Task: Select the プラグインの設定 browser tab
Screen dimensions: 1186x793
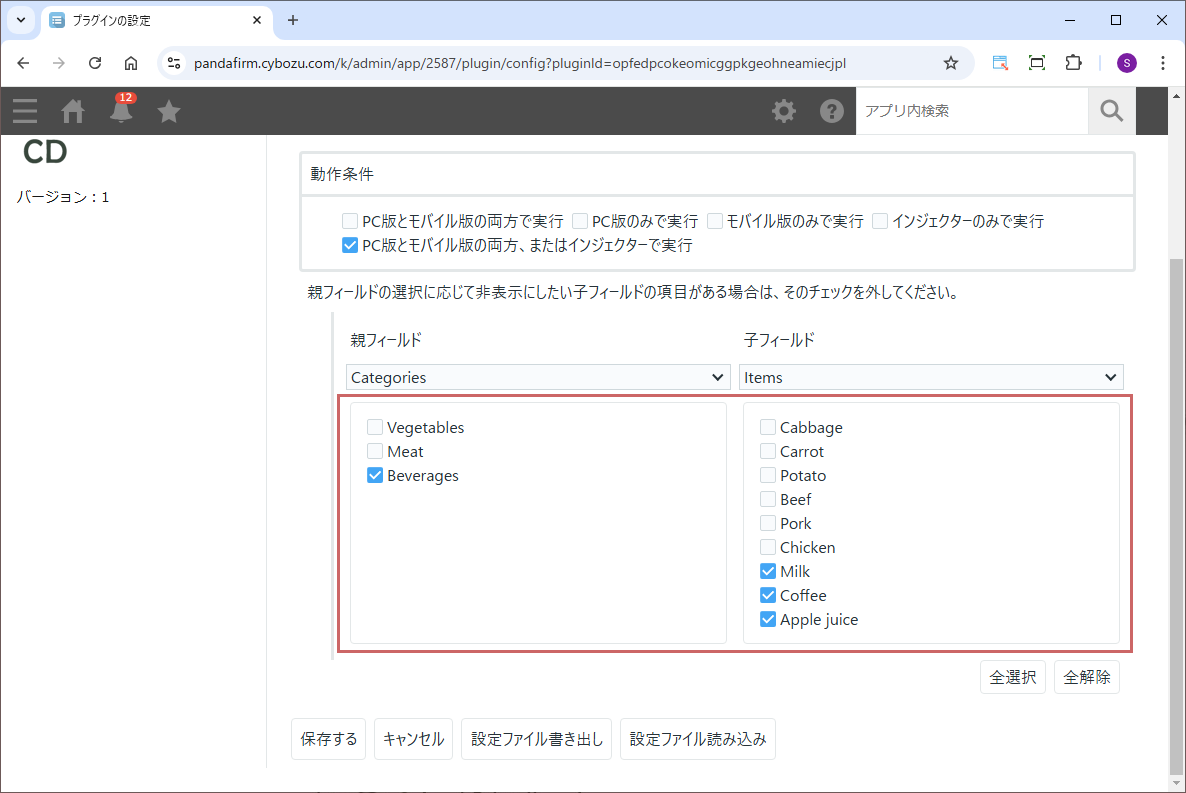Action: pyautogui.click(x=150, y=20)
